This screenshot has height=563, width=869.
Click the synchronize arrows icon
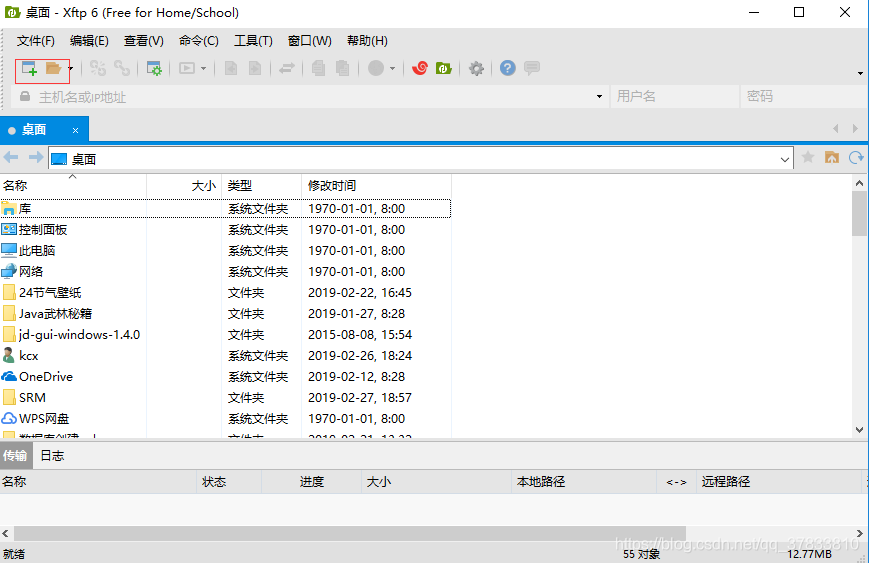point(287,68)
